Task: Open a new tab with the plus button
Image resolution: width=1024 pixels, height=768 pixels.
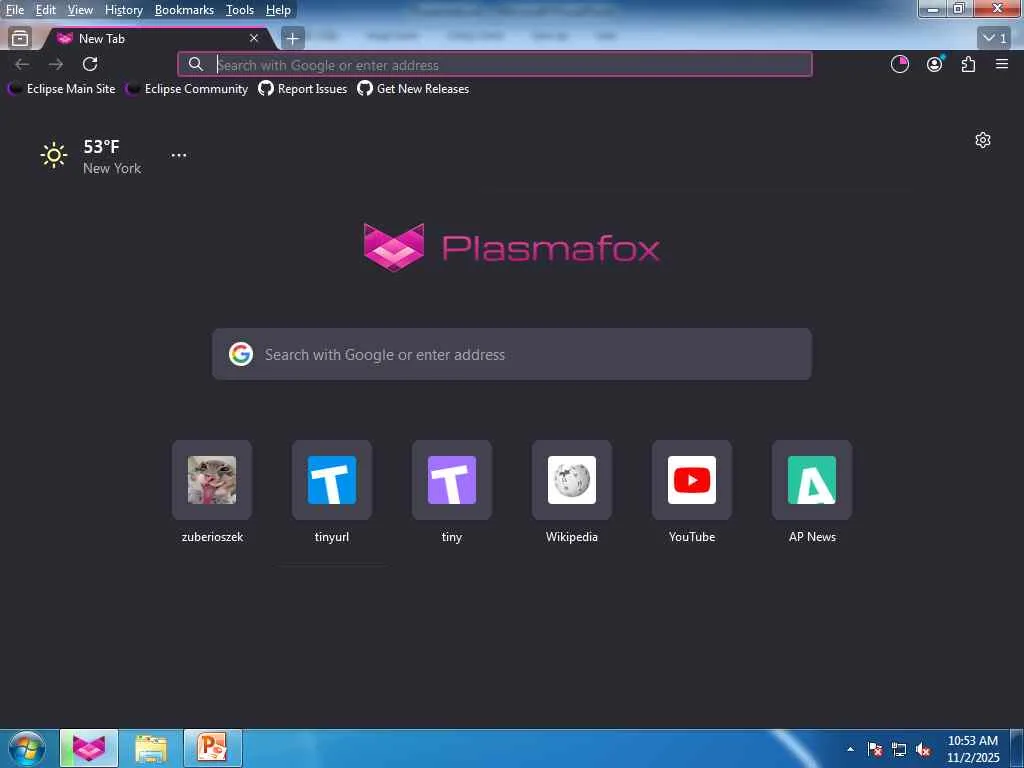Action: pyautogui.click(x=293, y=39)
